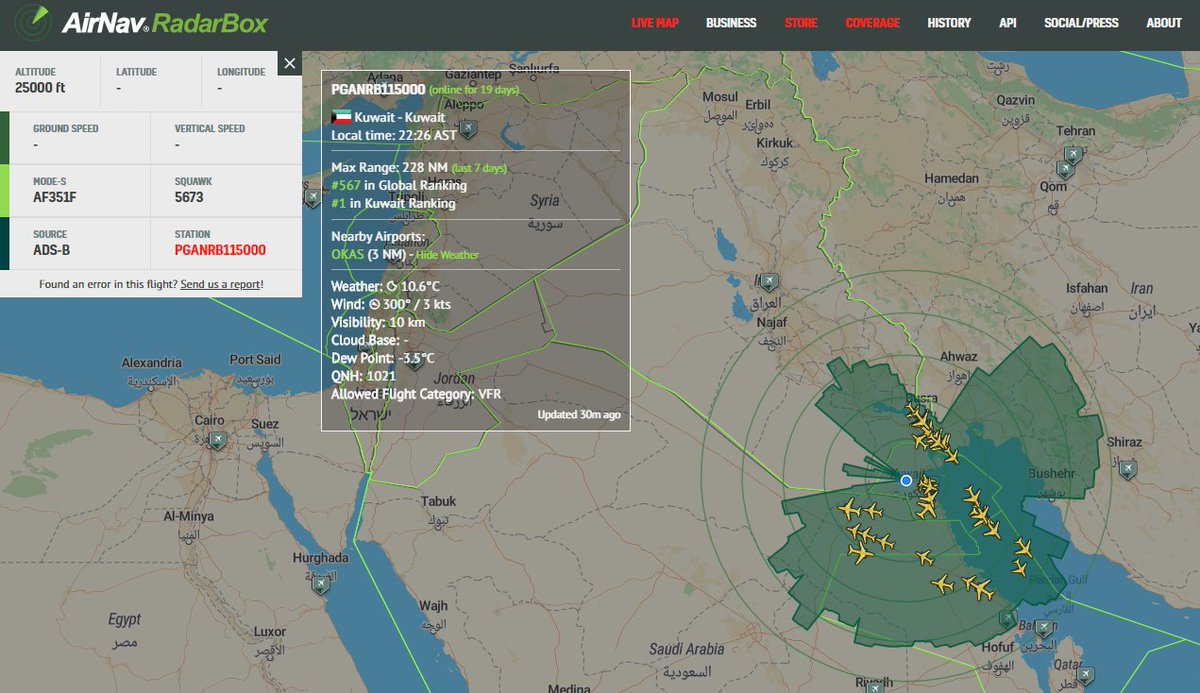
Task: Click the 'Allowed Flight Category: VFR' line
Action: pos(416,394)
